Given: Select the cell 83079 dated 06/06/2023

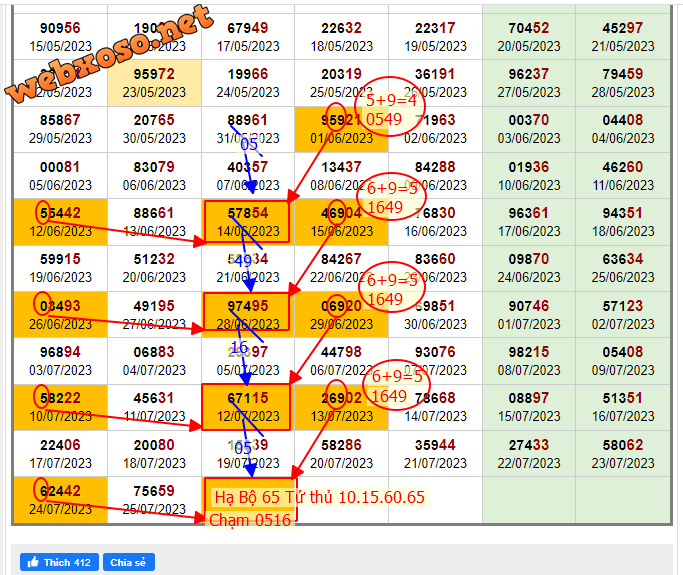Looking at the screenshot, I should coord(154,176).
